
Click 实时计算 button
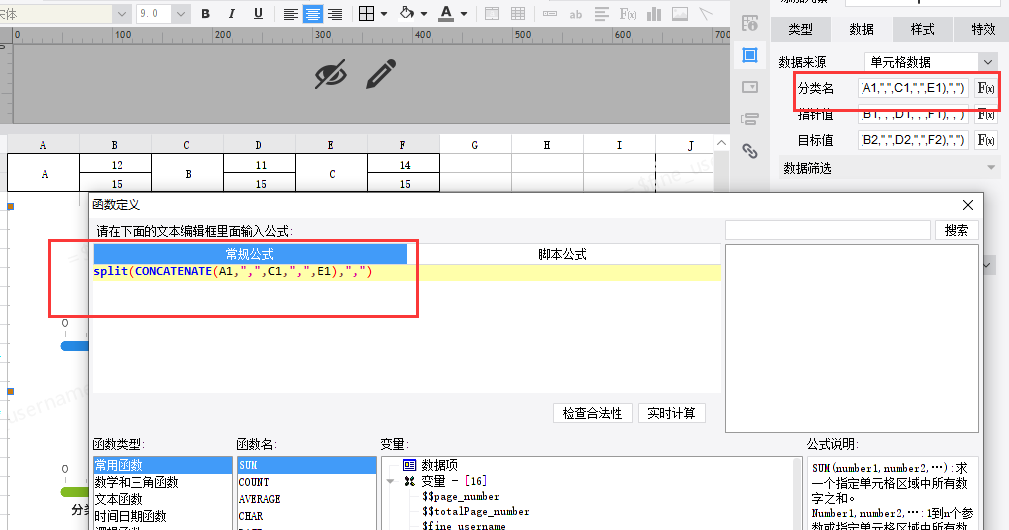(x=671, y=413)
